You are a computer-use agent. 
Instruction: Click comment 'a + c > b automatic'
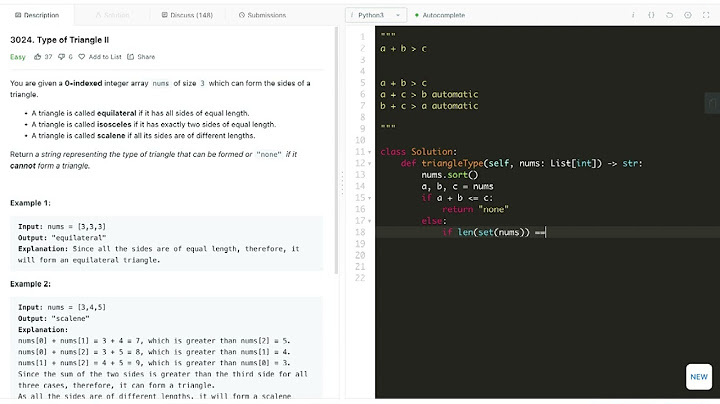tap(429, 95)
